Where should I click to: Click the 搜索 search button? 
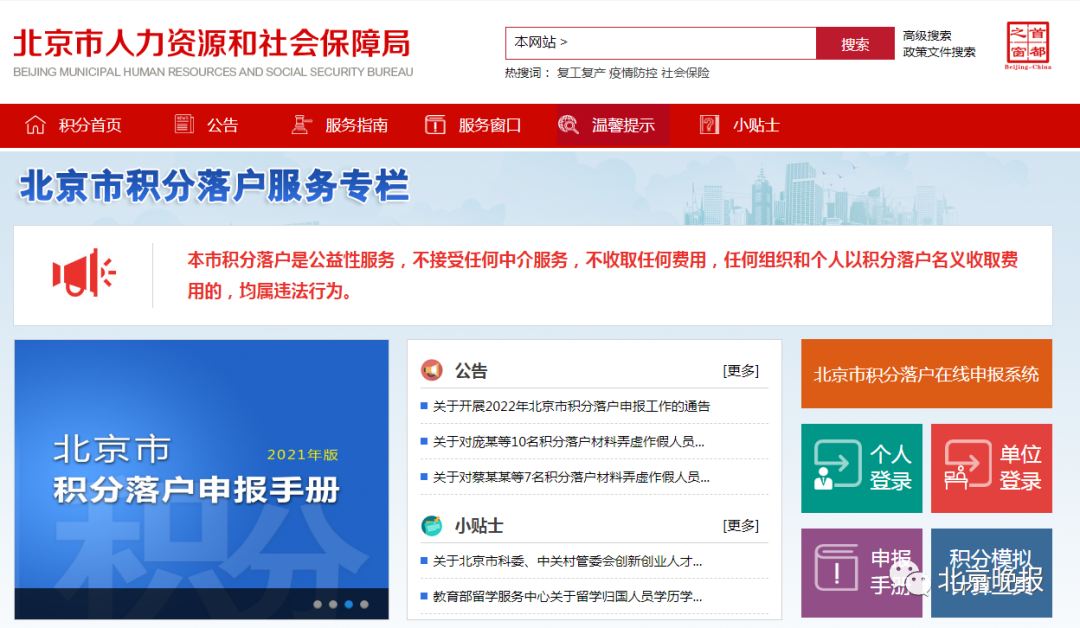(x=854, y=43)
